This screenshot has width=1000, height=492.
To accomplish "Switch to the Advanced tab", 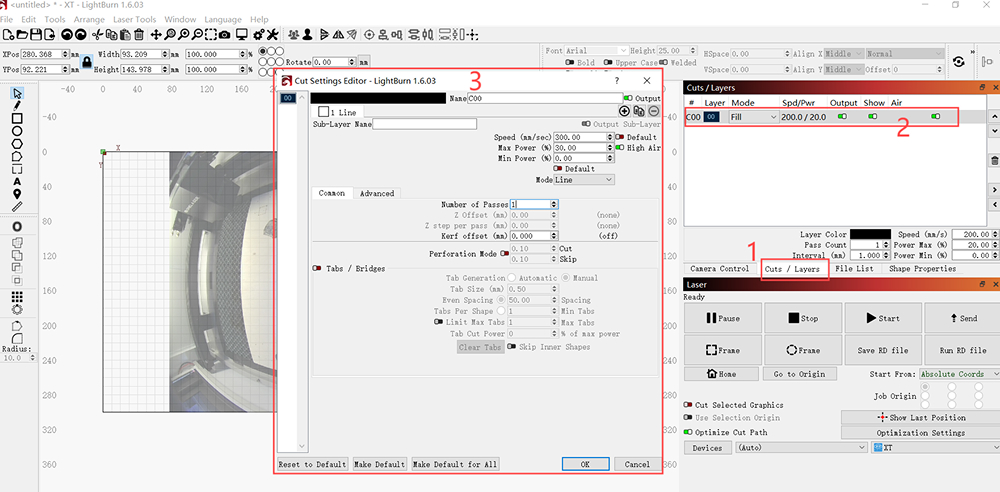I will pyautogui.click(x=377, y=193).
